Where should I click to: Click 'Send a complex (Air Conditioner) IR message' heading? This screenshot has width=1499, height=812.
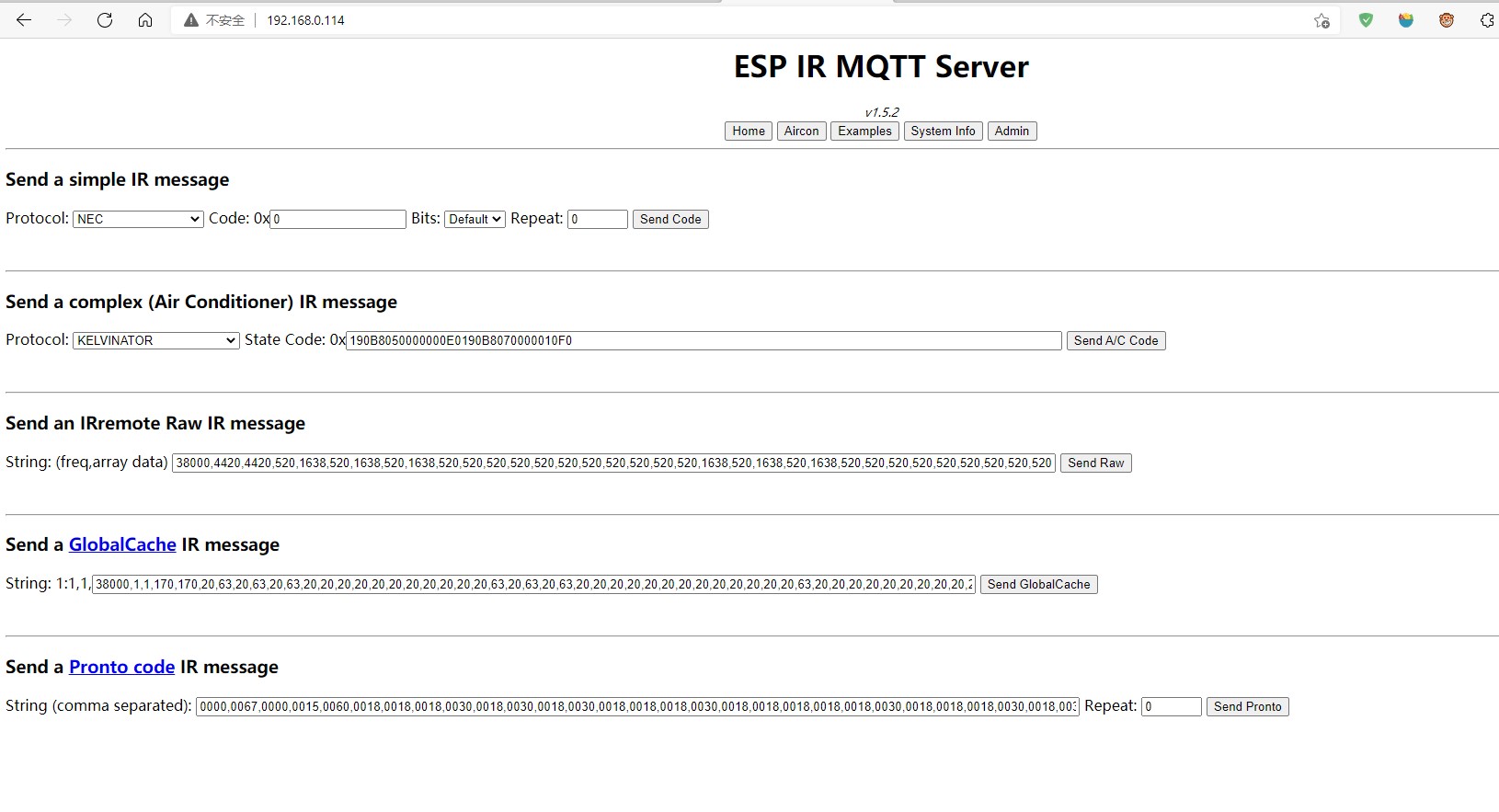point(201,302)
